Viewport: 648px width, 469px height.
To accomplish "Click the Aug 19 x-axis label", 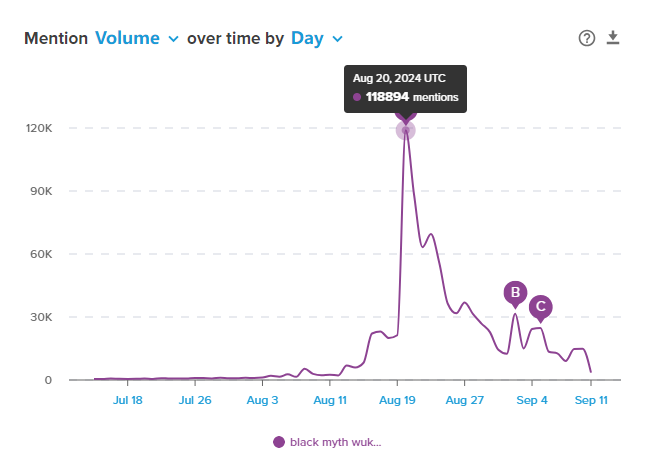I will pyautogui.click(x=397, y=401).
